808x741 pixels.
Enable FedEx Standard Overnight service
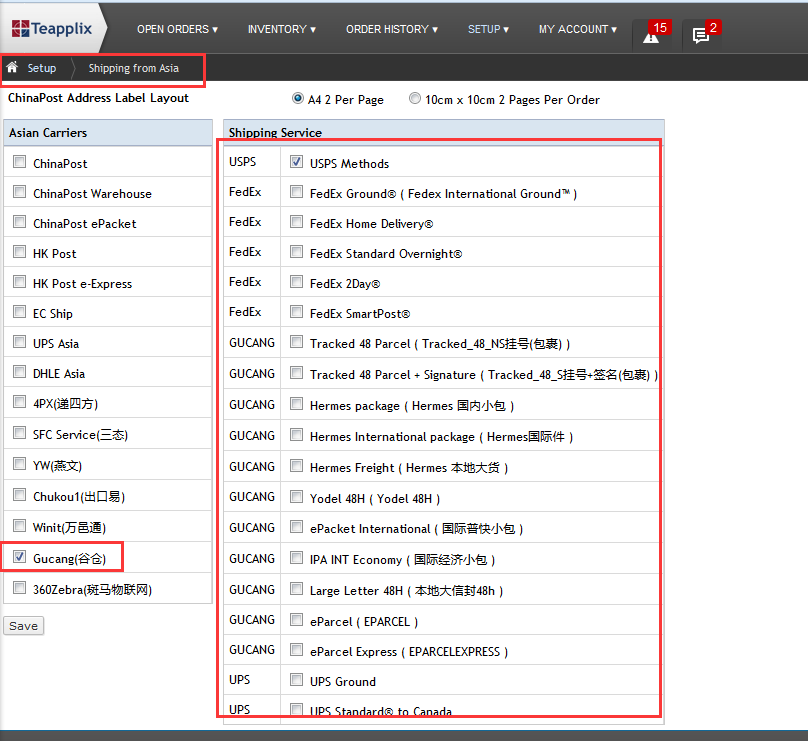(296, 251)
